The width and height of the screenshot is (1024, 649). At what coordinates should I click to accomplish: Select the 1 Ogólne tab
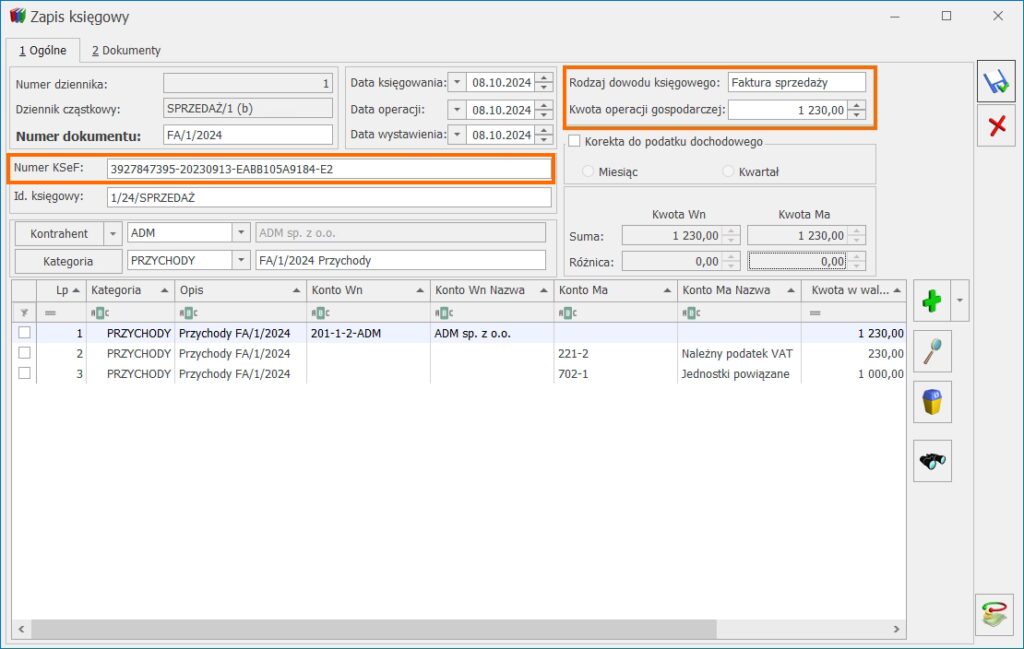tap(42, 50)
